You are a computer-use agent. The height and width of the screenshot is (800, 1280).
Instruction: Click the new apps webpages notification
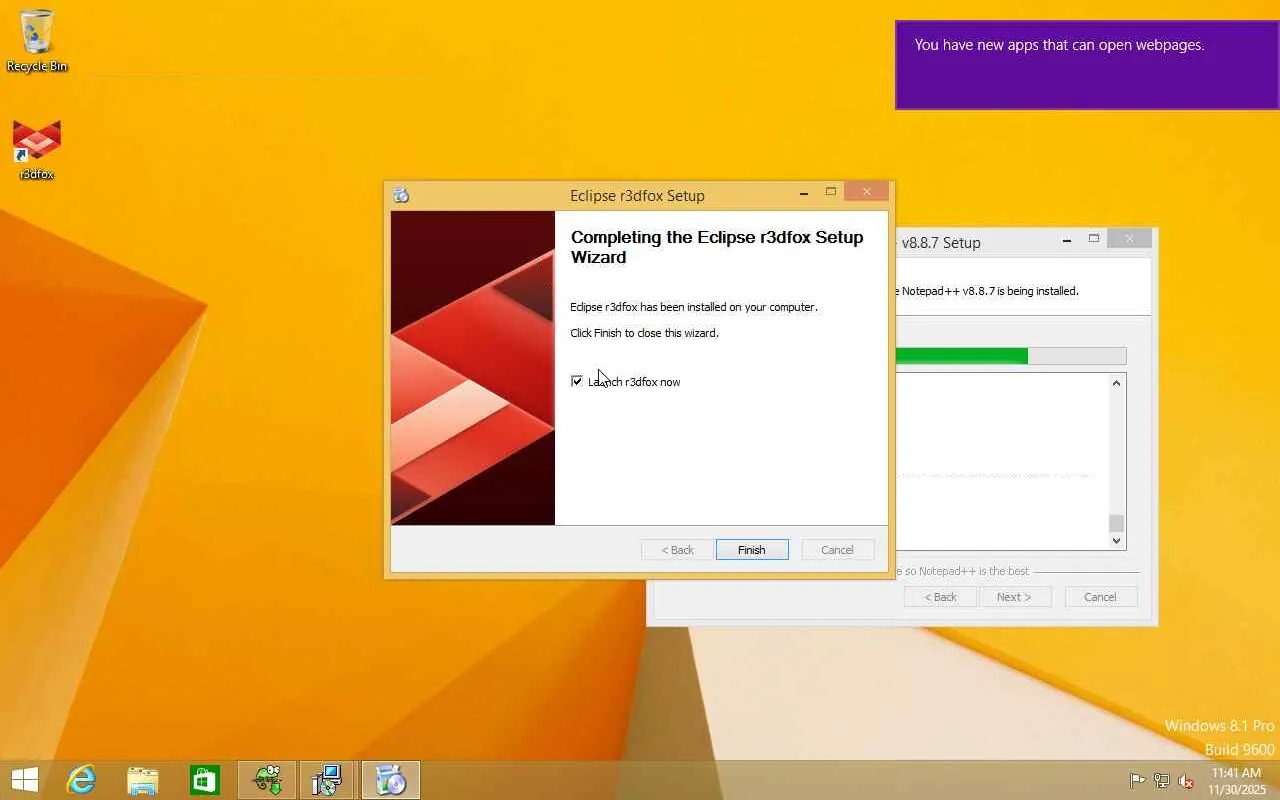1087,65
